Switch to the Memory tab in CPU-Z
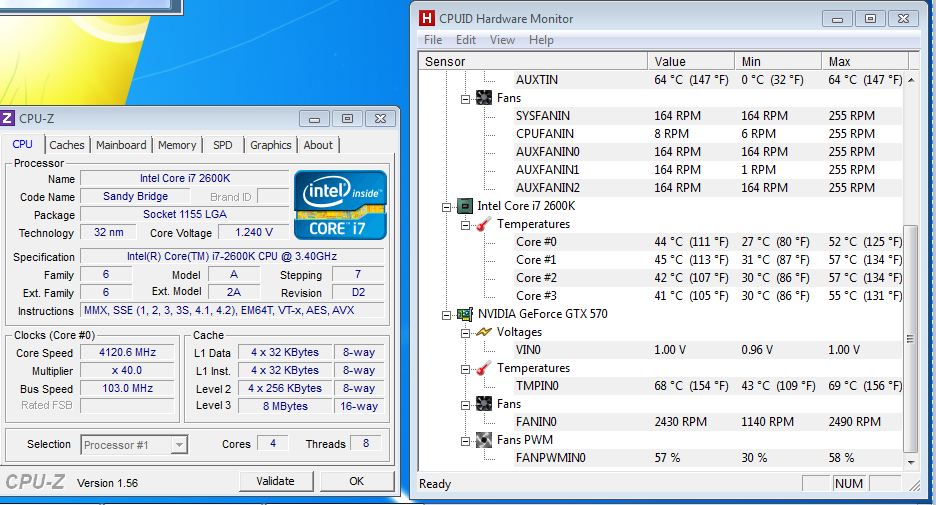 pyautogui.click(x=177, y=145)
